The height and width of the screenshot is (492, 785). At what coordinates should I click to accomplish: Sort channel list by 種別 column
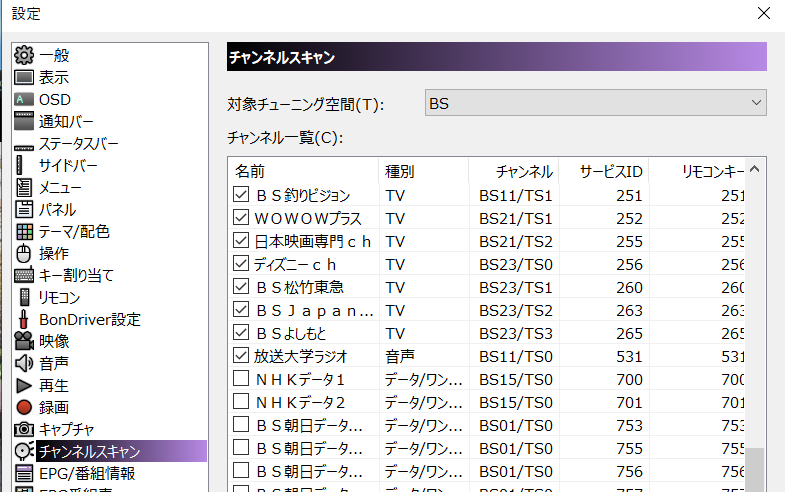tap(424, 171)
